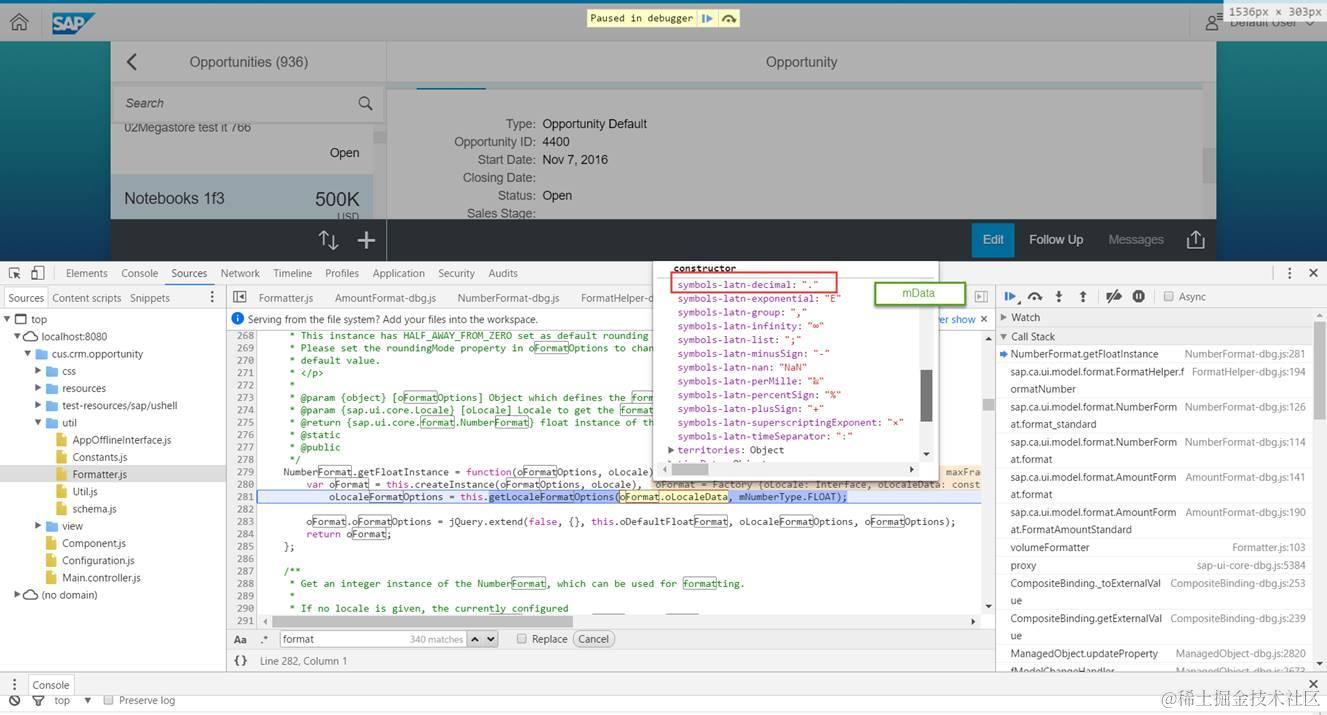
Task: Open the Content scripts tab
Action: tap(87, 298)
